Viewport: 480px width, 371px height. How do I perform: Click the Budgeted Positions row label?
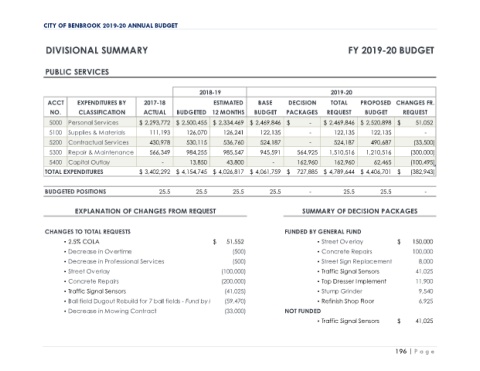pyautogui.click(x=75, y=192)
